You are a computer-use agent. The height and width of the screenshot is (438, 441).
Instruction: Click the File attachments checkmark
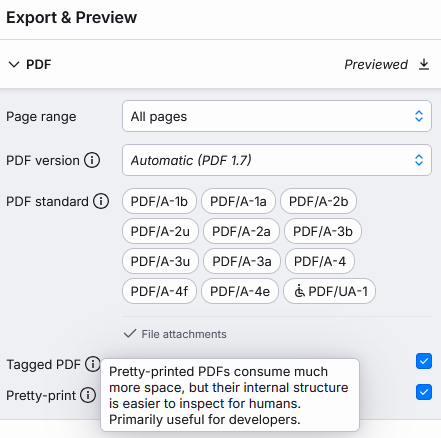pos(130,334)
